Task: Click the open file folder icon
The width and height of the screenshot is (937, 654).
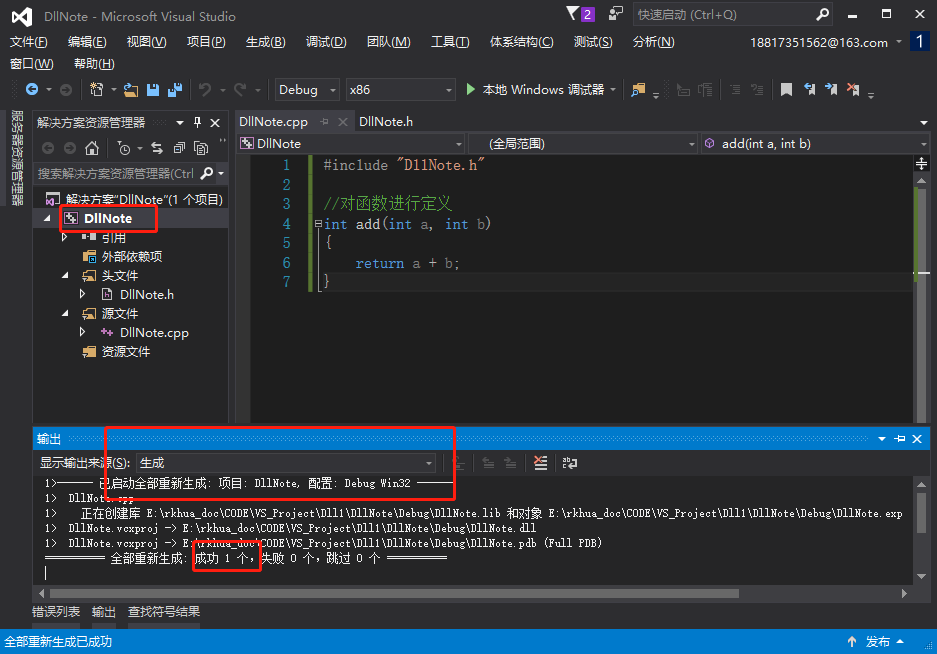Action: [x=131, y=90]
